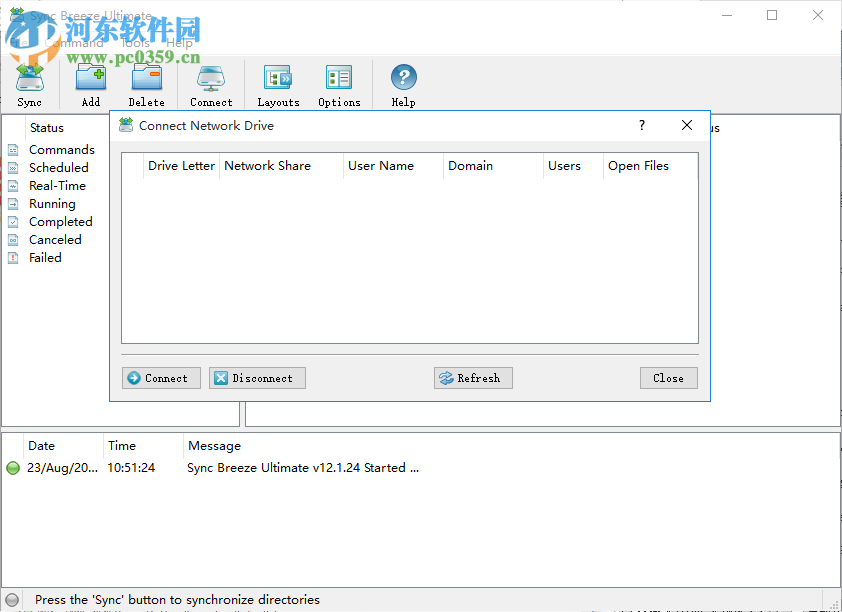
Task: Click the Disconnect button
Action: pyautogui.click(x=257, y=378)
